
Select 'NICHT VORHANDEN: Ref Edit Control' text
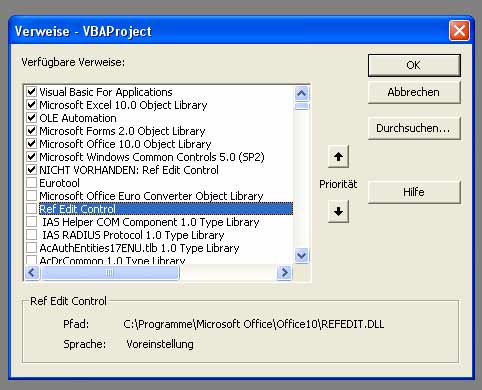coord(129,170)
